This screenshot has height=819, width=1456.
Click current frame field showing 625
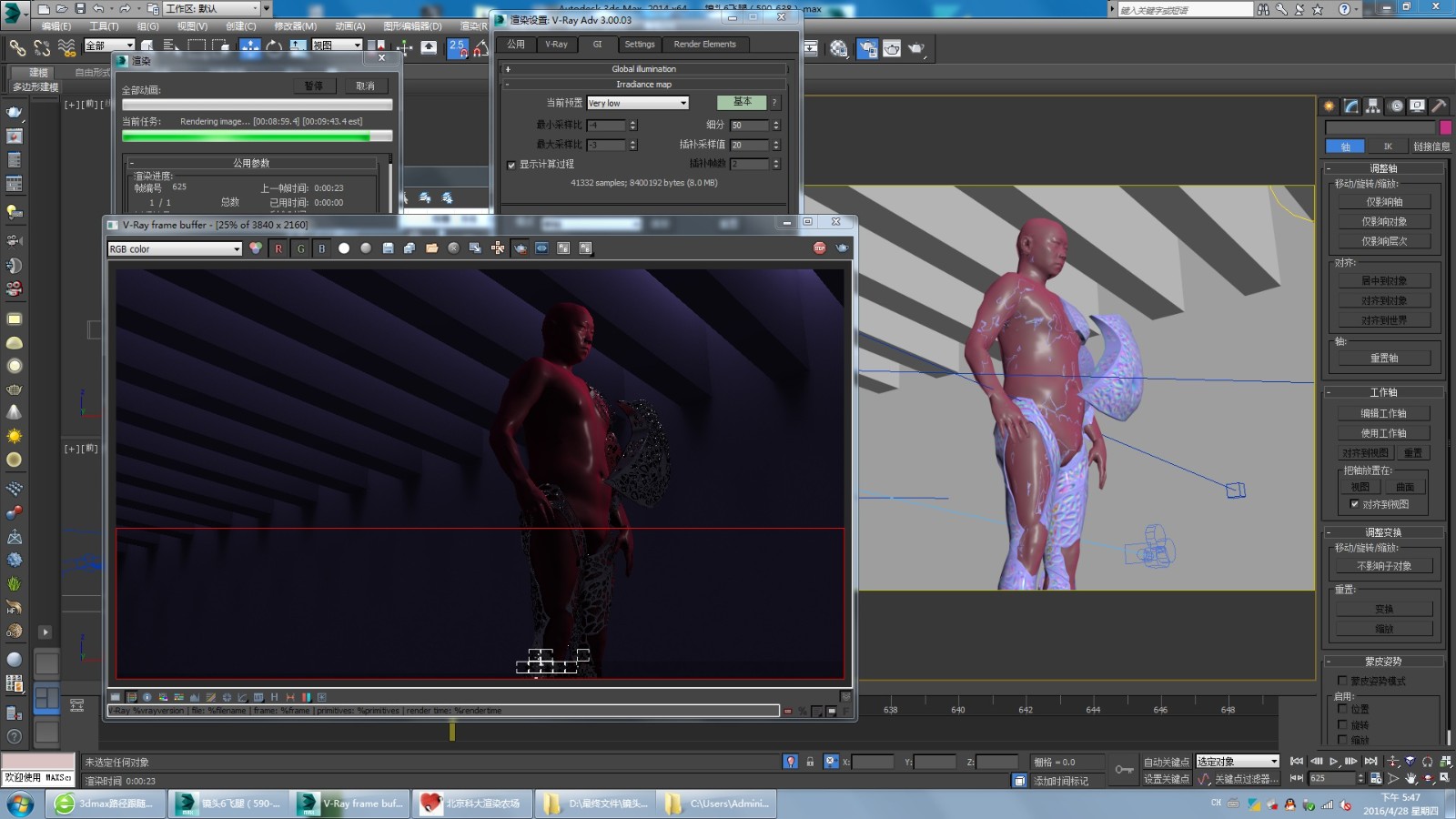click(x=1331, y=778)
